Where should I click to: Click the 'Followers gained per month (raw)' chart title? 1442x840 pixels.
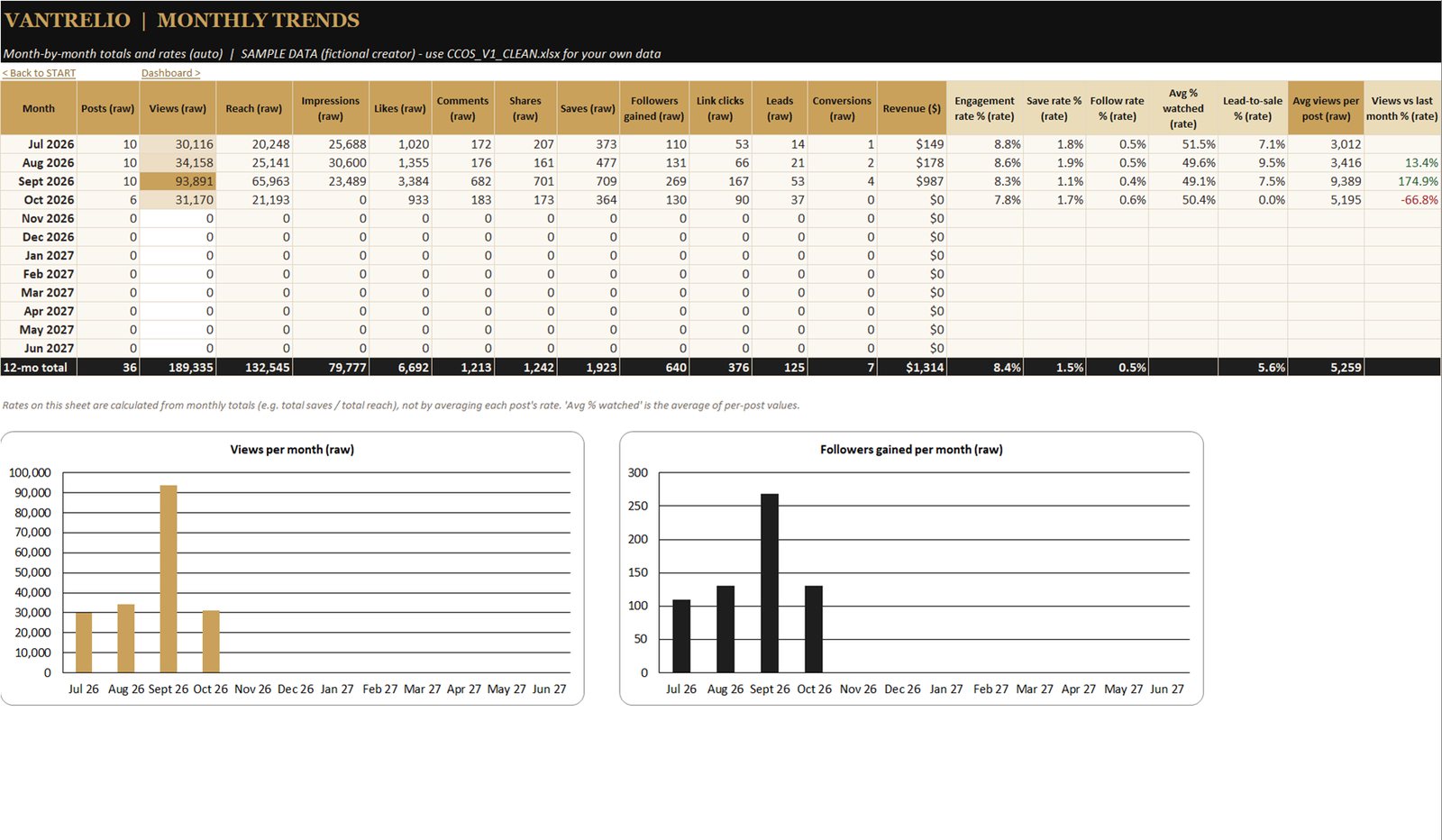(911, 450)
